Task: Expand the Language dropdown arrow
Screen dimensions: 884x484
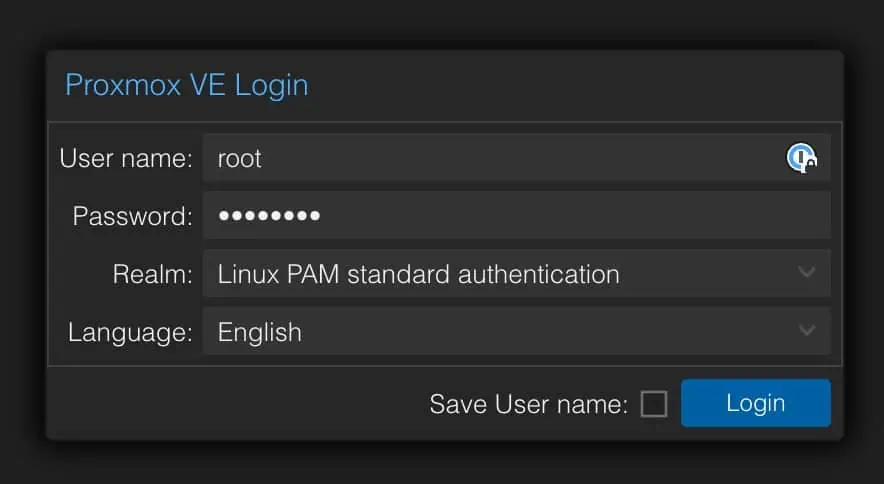Action: 807,330
